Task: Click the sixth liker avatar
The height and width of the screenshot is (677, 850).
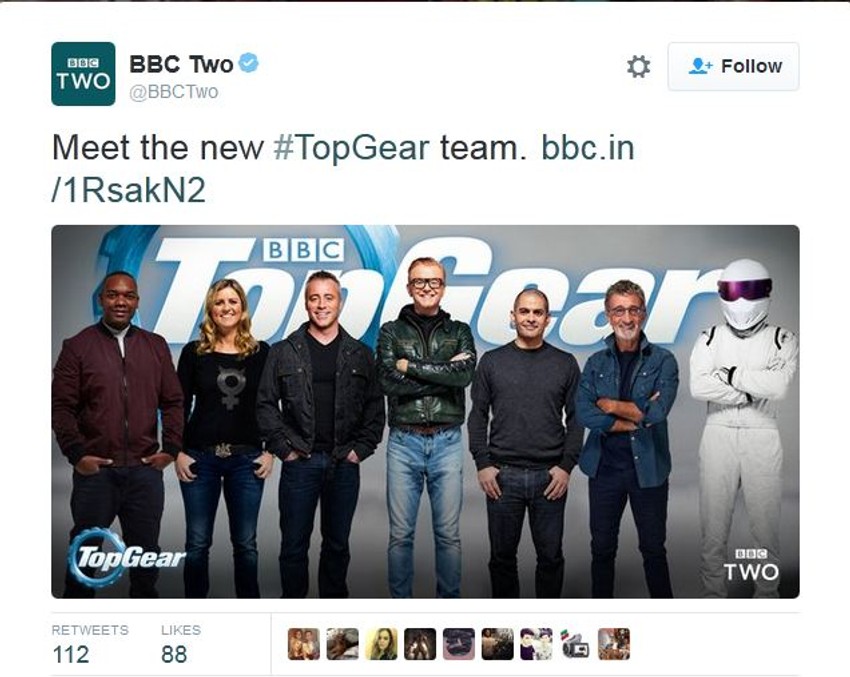Action: coord(498,644)
